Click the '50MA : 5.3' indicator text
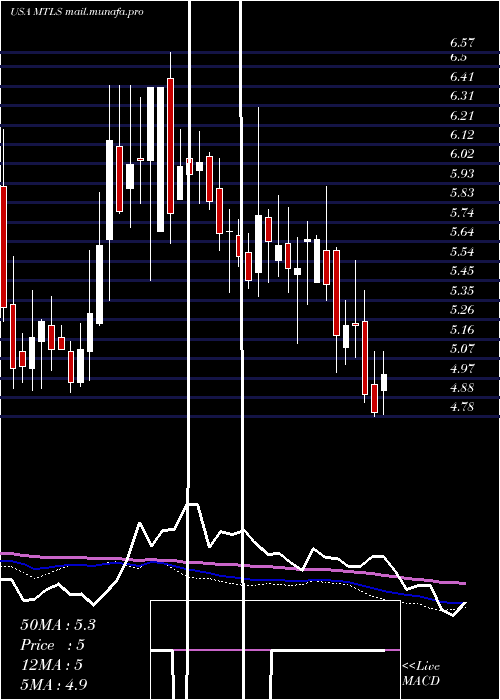The width and height of the screenshot is (500, 700). 58,625
